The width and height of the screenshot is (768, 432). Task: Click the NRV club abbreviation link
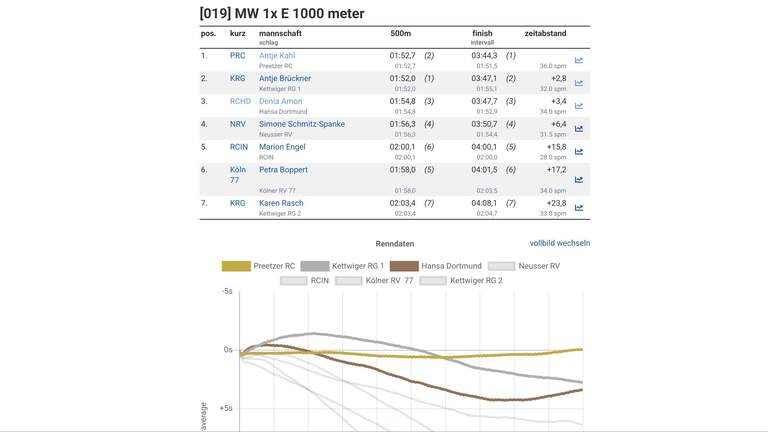[237, 124]
